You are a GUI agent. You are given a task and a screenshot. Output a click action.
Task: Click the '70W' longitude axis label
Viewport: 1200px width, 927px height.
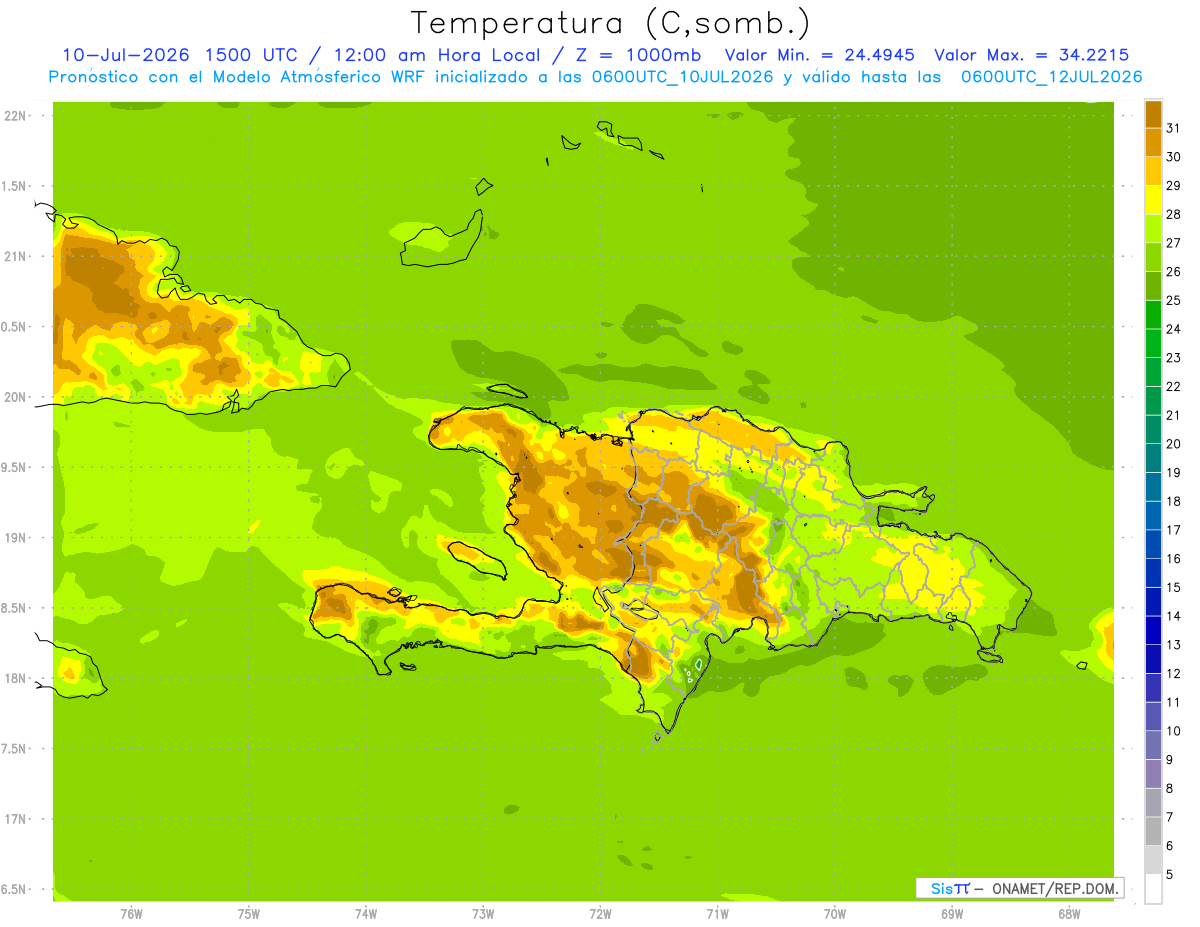tap(835, 914)
